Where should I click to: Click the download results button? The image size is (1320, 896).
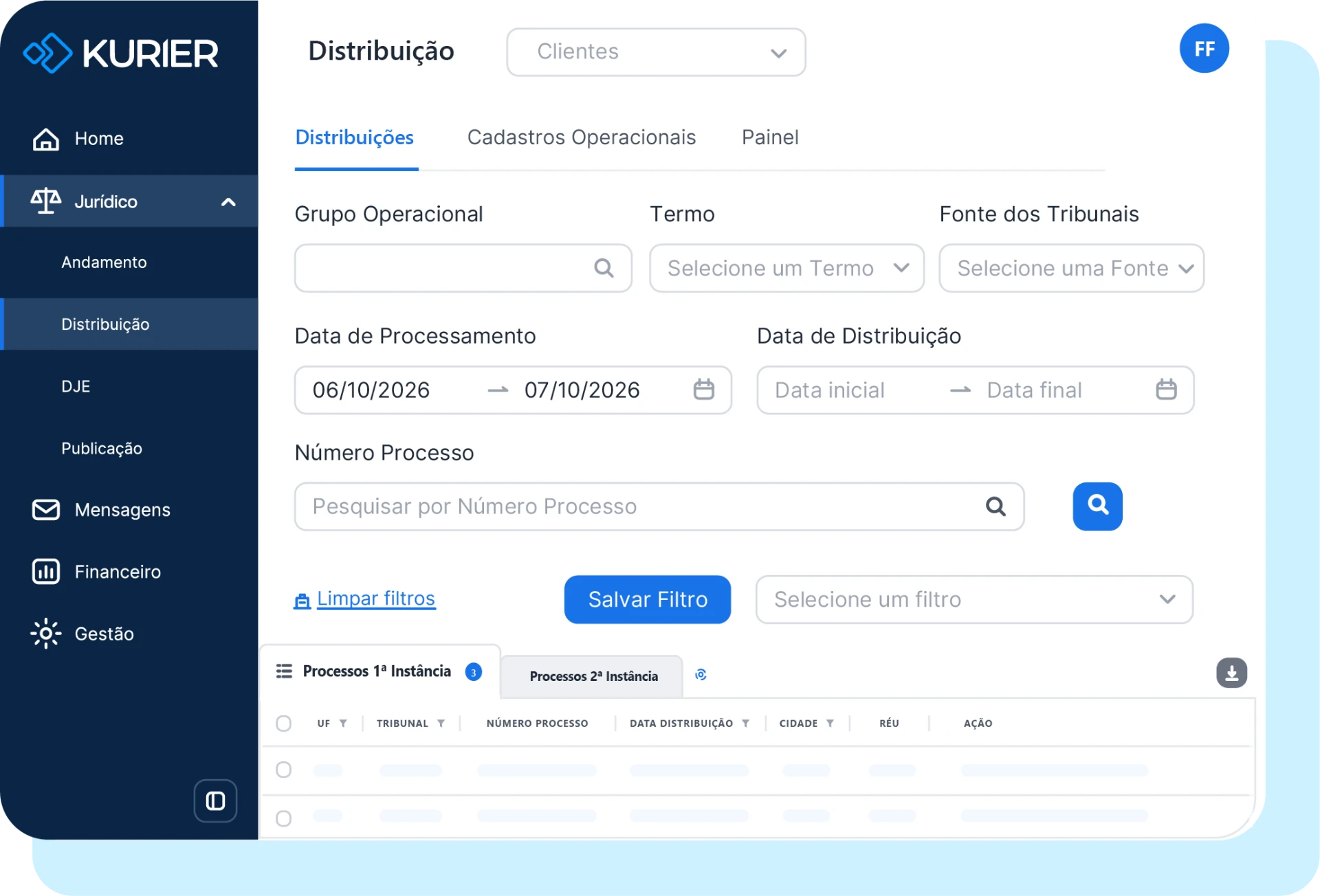tap(1231, 673)
